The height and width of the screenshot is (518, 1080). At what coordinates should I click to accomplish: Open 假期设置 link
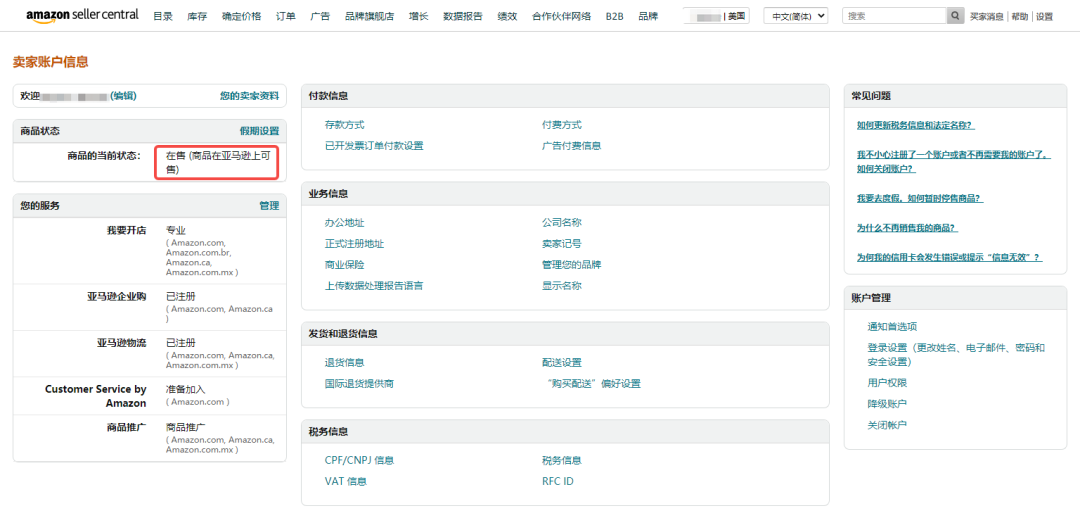point(259,130)
